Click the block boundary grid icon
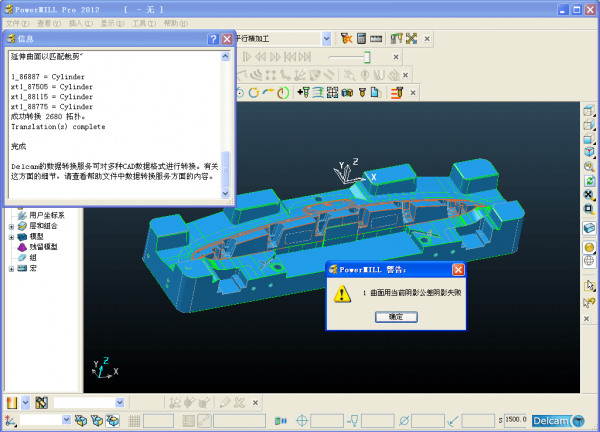The image size is (600, 432). coord(333,93)
